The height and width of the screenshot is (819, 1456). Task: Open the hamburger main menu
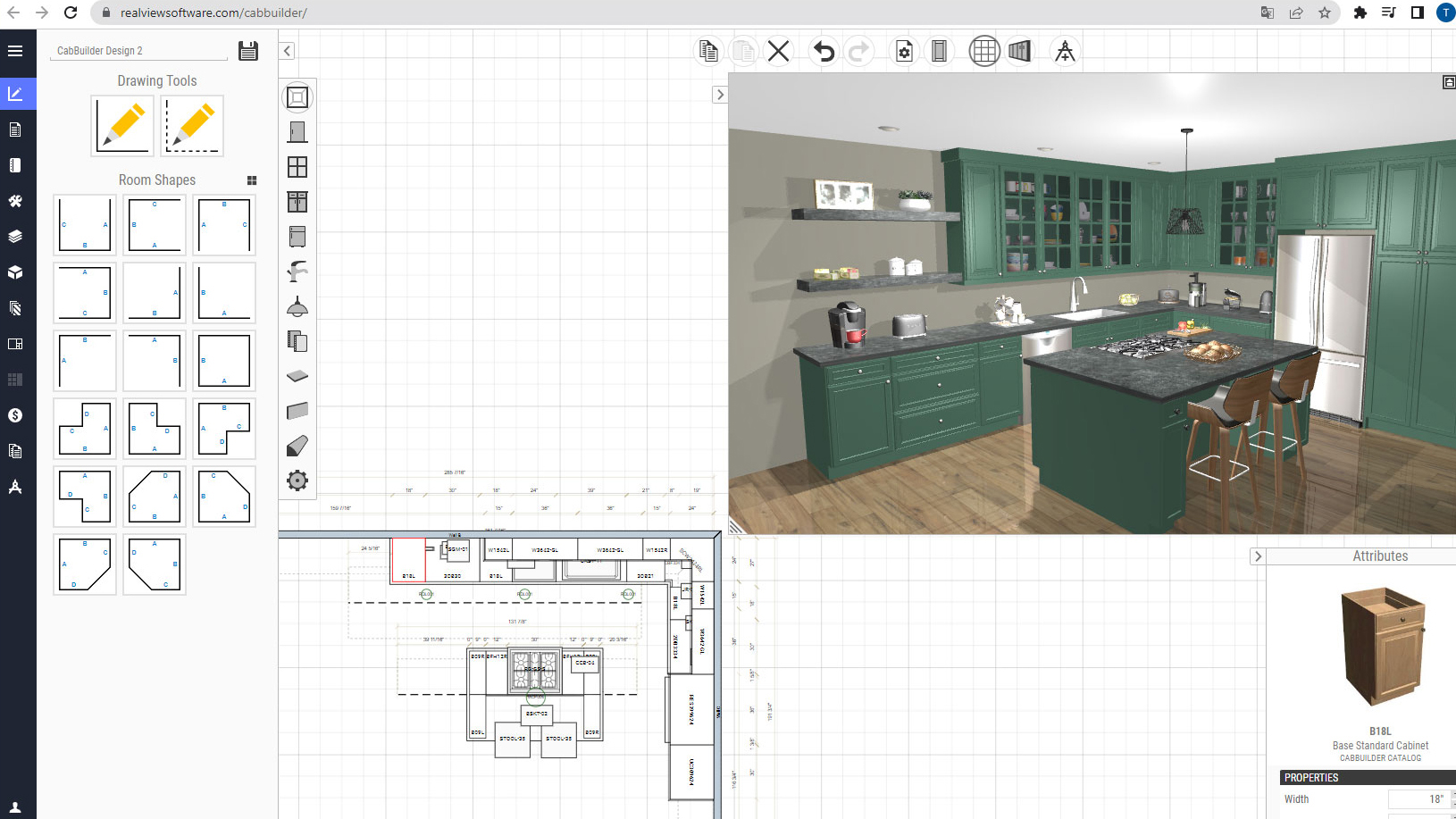pyautogui.click(x=15, y=51)
